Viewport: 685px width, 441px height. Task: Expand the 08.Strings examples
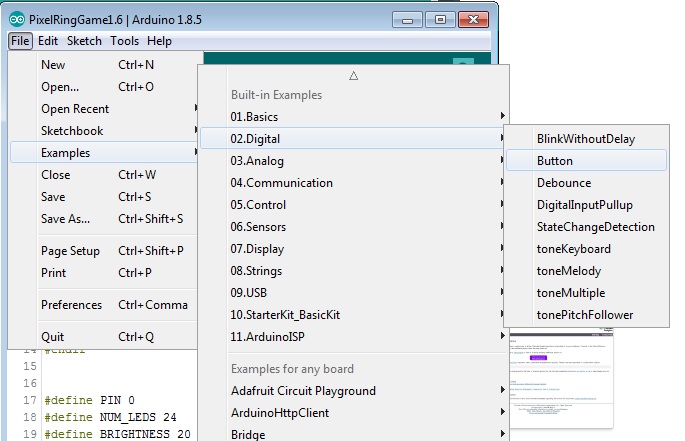coord(353,271)
